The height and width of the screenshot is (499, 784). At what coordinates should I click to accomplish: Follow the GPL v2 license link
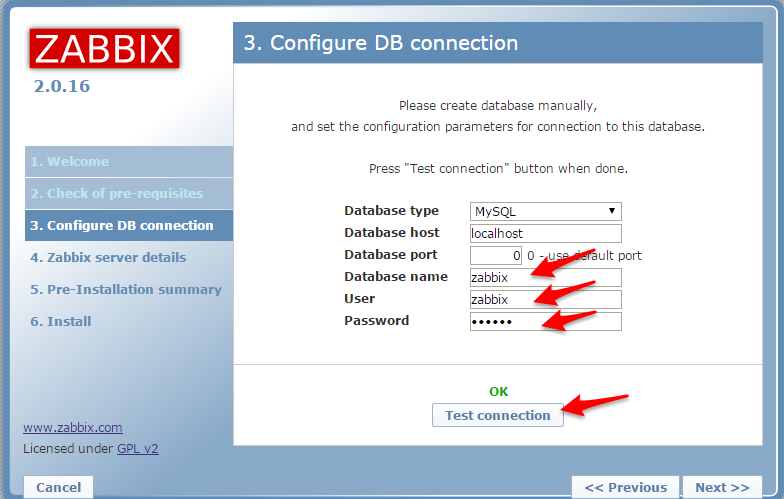(138, 449)
